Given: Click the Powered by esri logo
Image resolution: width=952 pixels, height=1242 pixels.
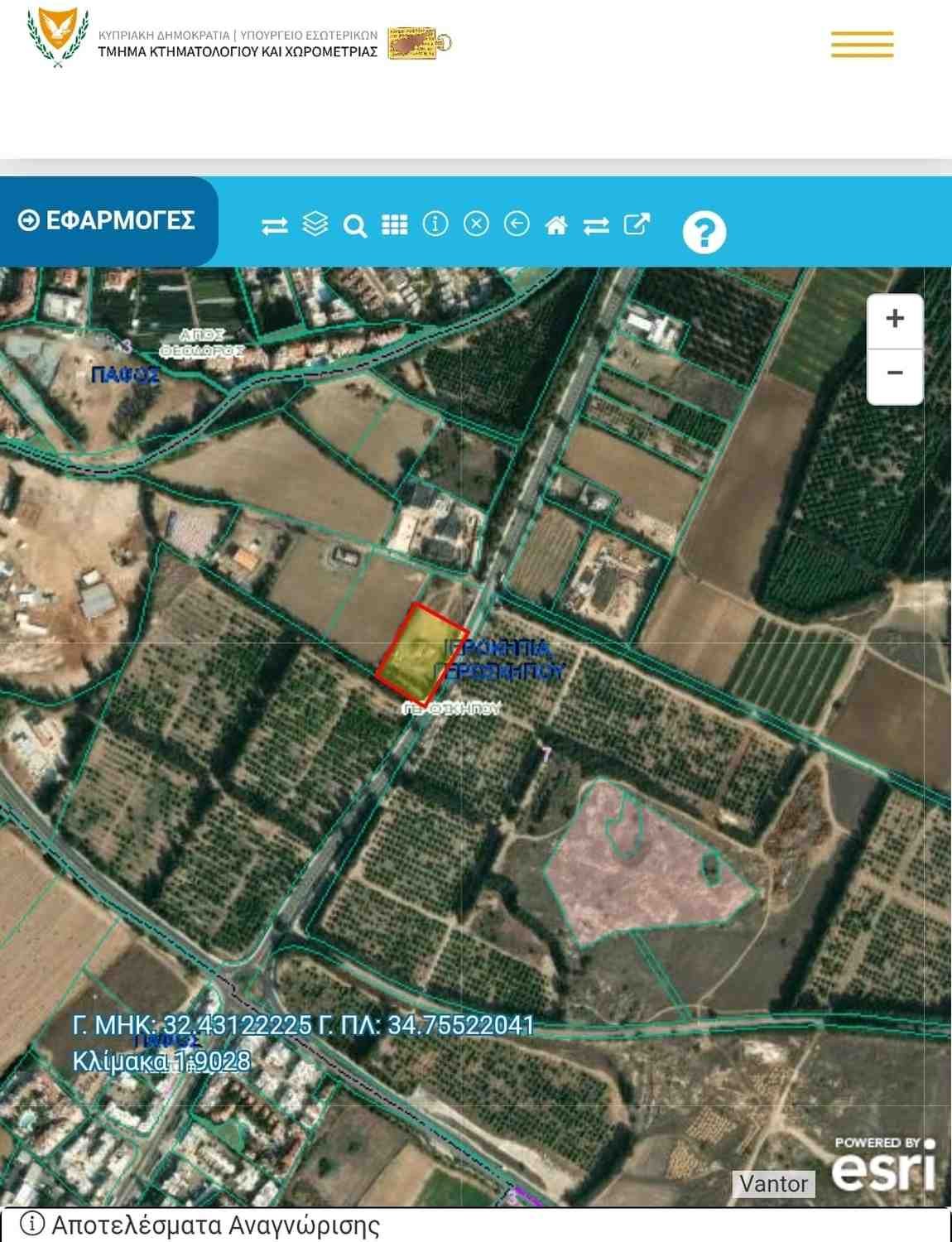Looking at the screenshot, I should [x=883, y=1163].
